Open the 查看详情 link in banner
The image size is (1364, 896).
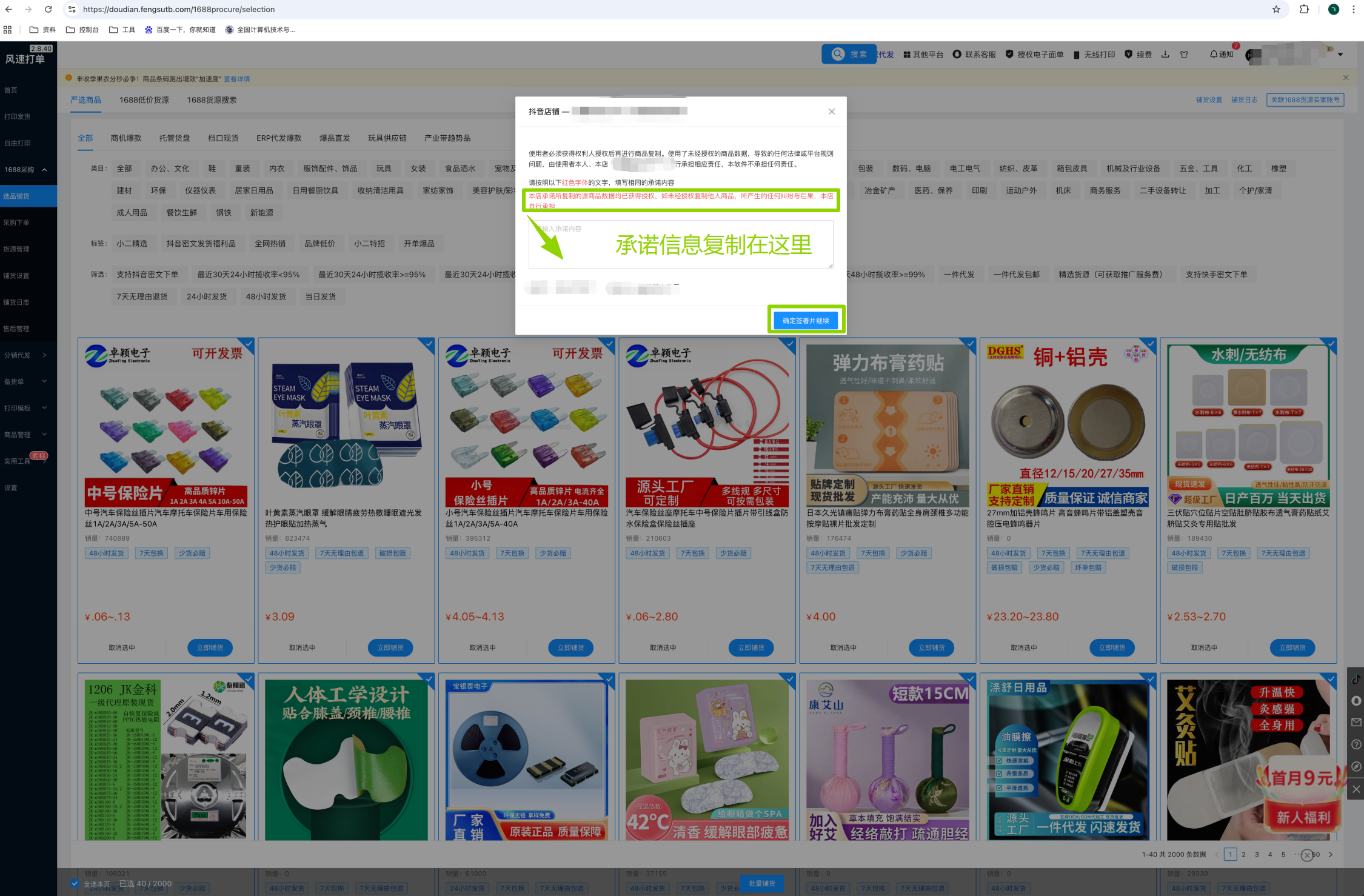coord(236,79)
